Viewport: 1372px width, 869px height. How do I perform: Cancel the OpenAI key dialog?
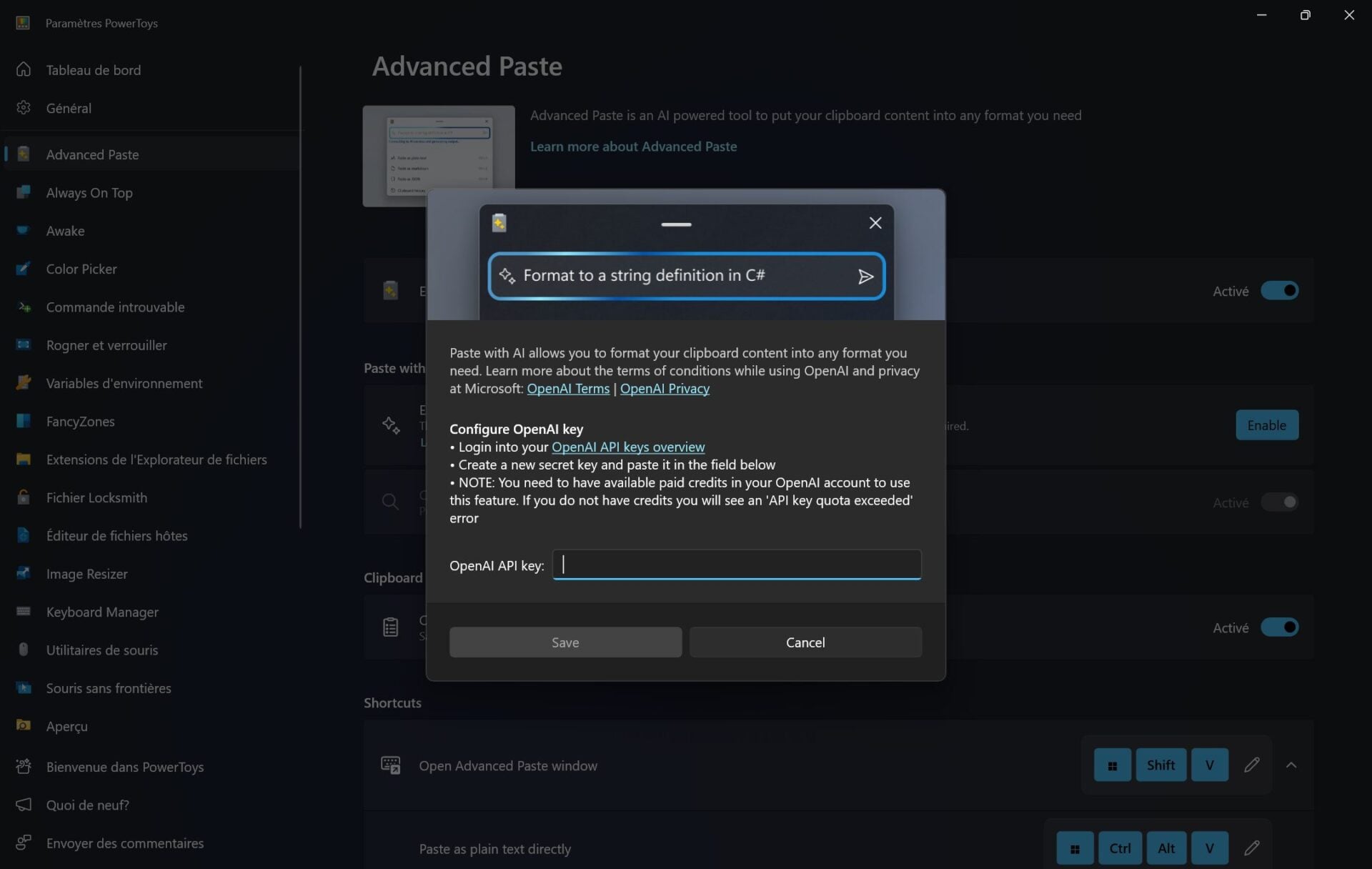click(x=805, y=642)
